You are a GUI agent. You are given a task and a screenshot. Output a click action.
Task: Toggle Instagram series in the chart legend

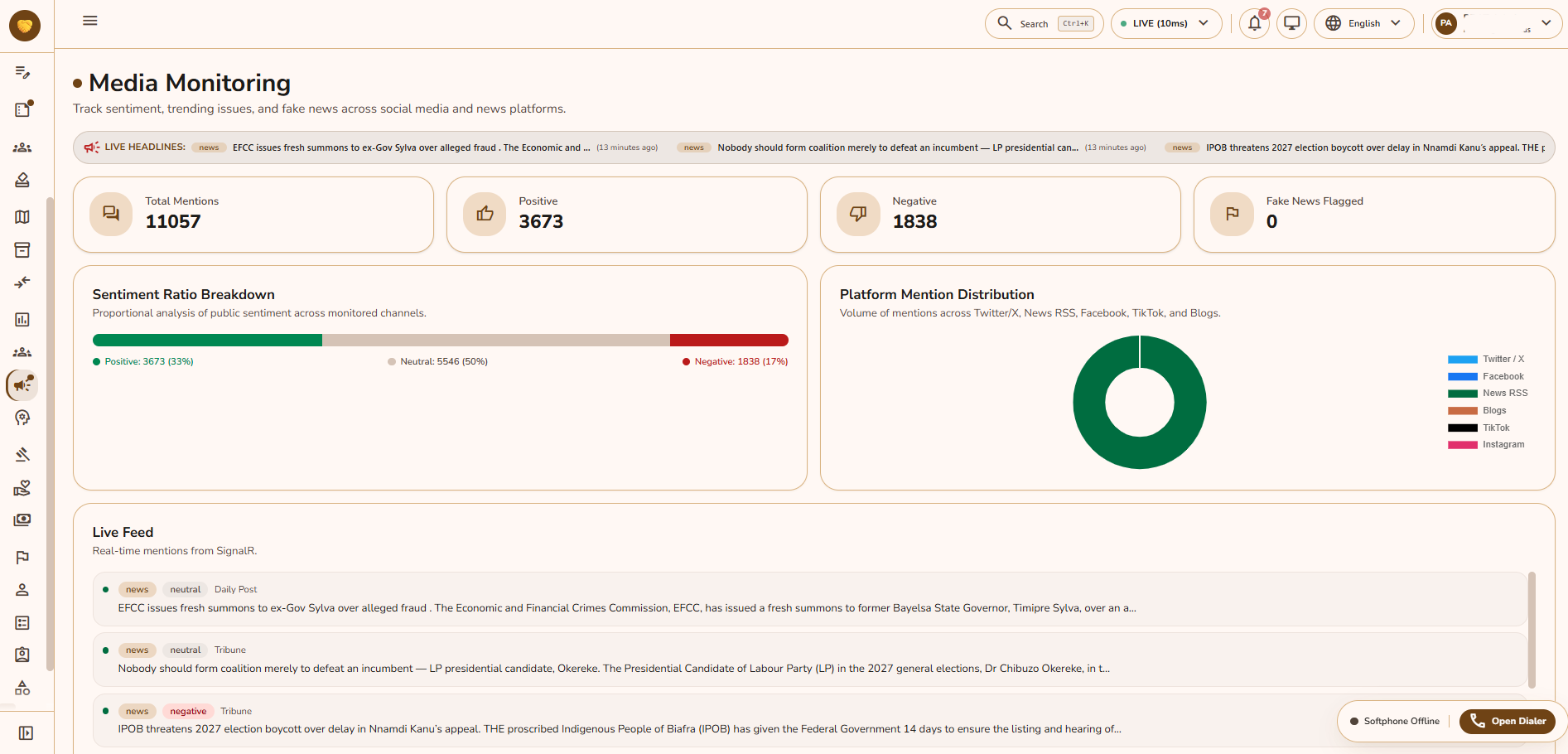click(1486, 445)
